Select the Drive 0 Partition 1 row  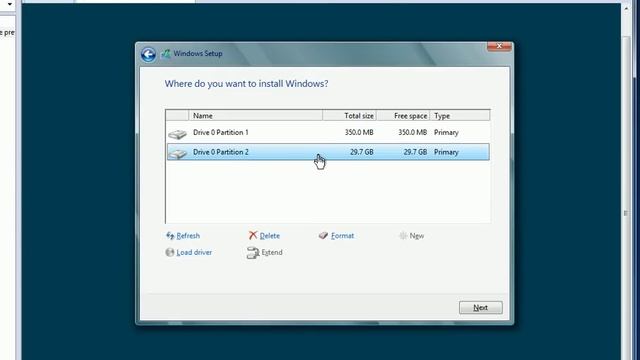pyautogui.click(x=328, y=133)
